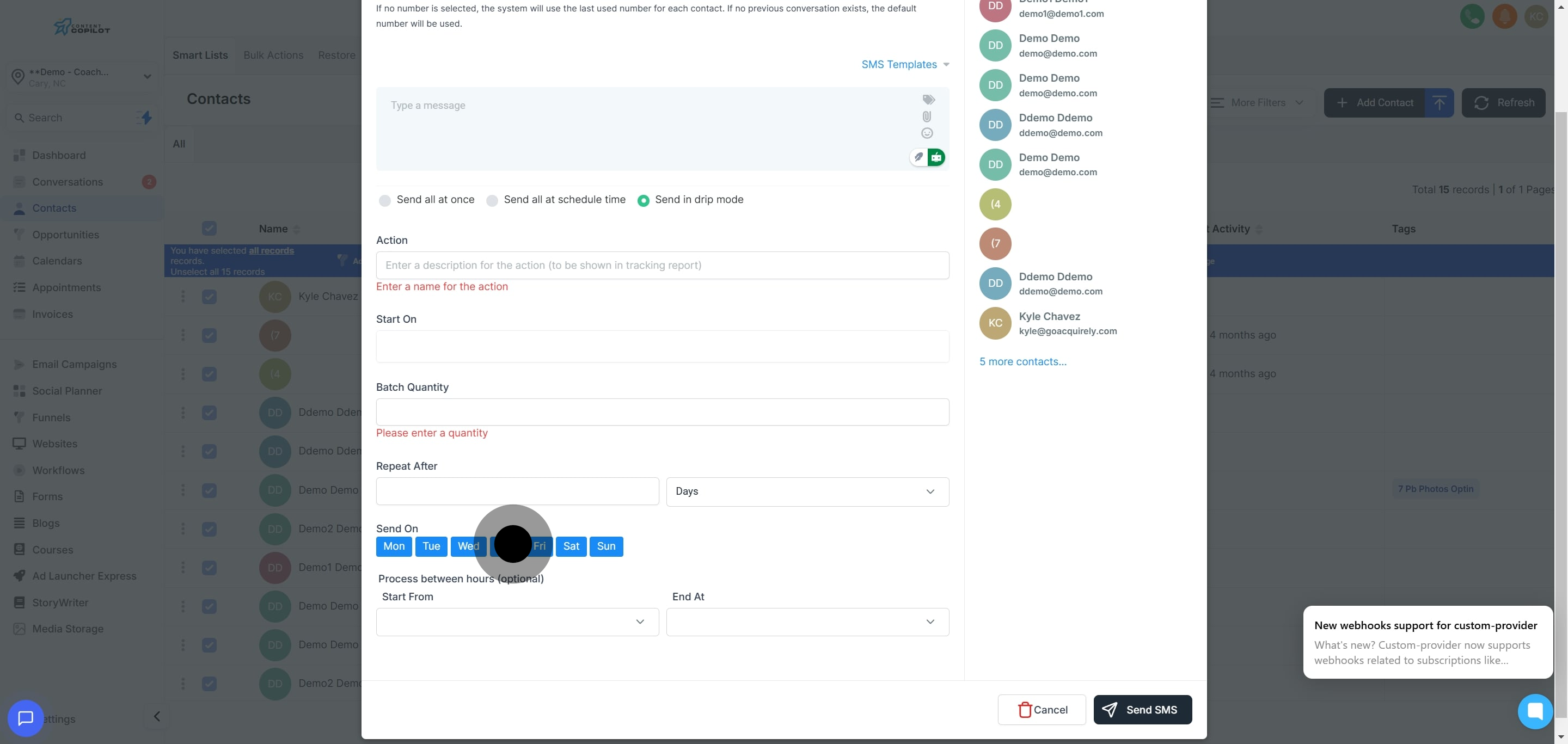Choose Send in drip mode radio
Screen dimensions: 1568x744
pyautogui.click(x=643, y=201)
